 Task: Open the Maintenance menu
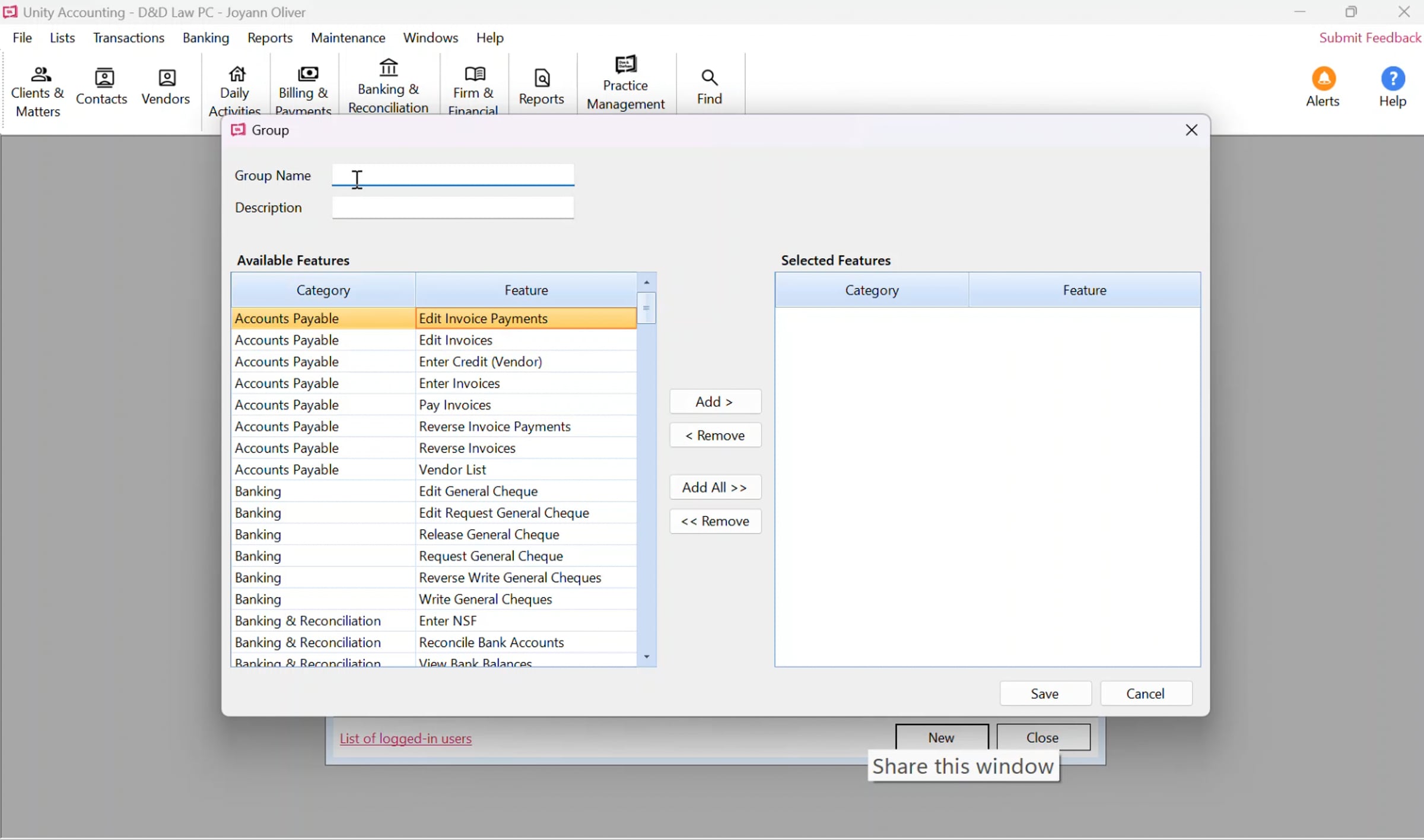tap(348, 37)
